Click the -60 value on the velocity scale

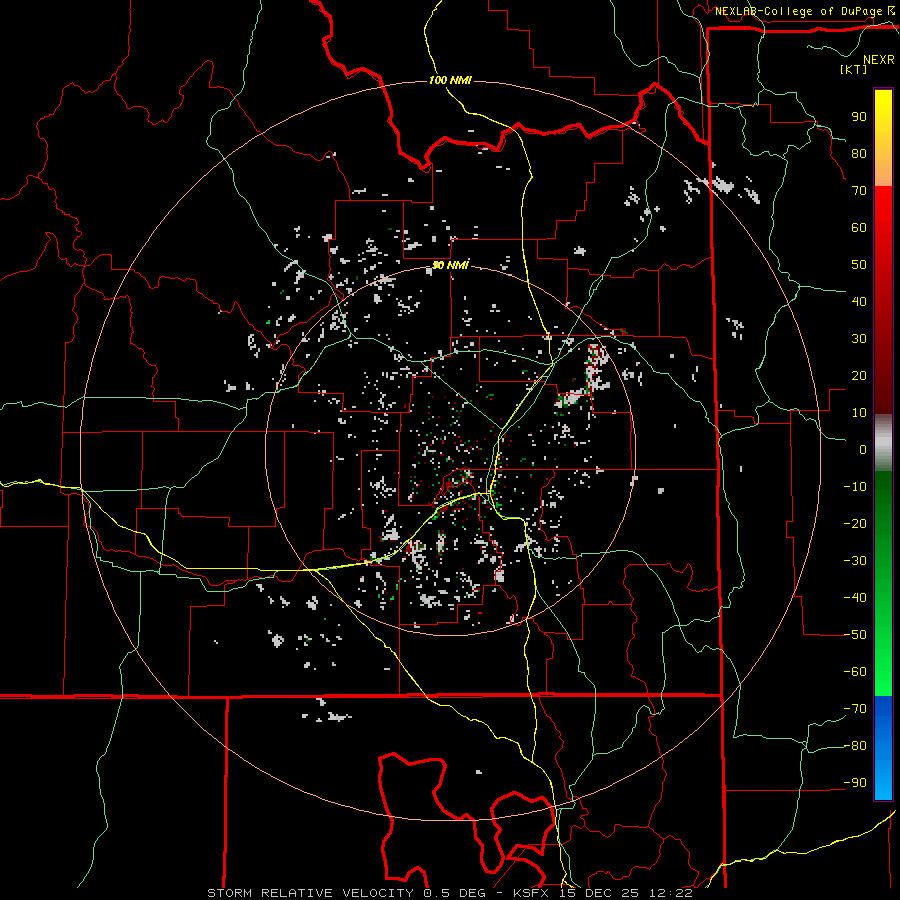coord(855,672)
